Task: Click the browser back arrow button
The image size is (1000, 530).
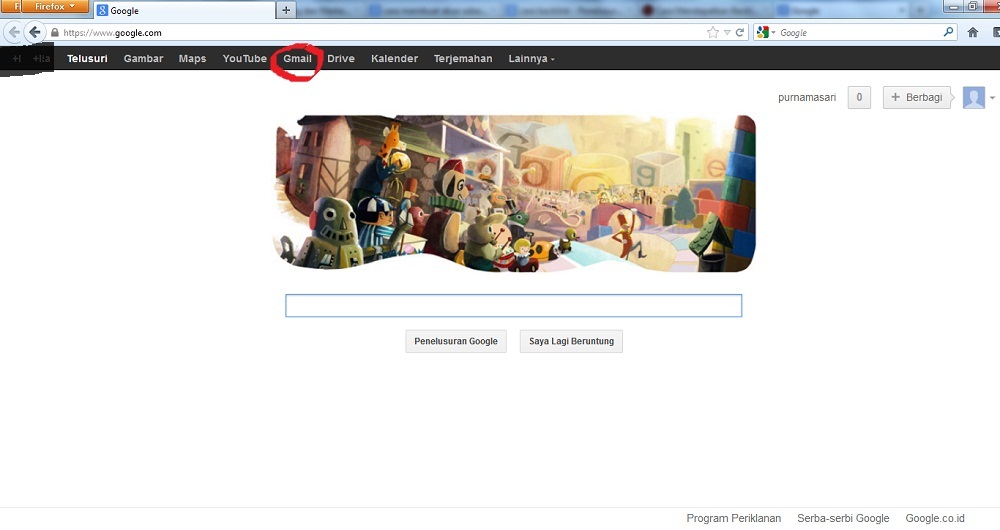Action: click(34, 33)
